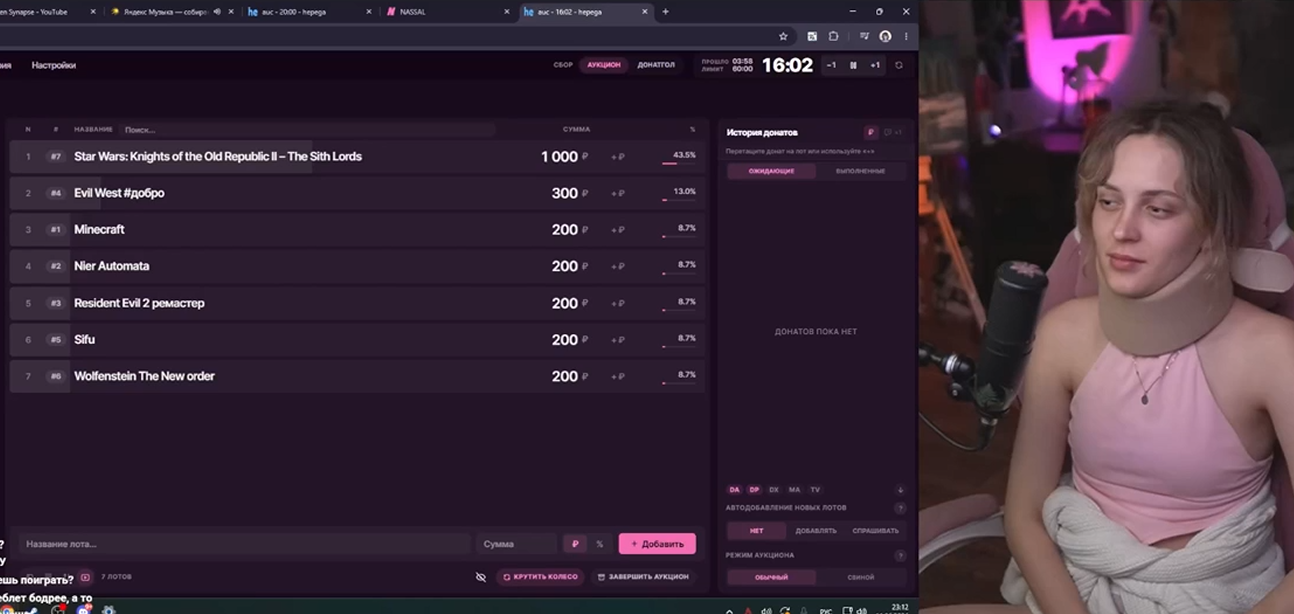Click the lot search field Поиск

pyautogui.click(x=308, y=129)
